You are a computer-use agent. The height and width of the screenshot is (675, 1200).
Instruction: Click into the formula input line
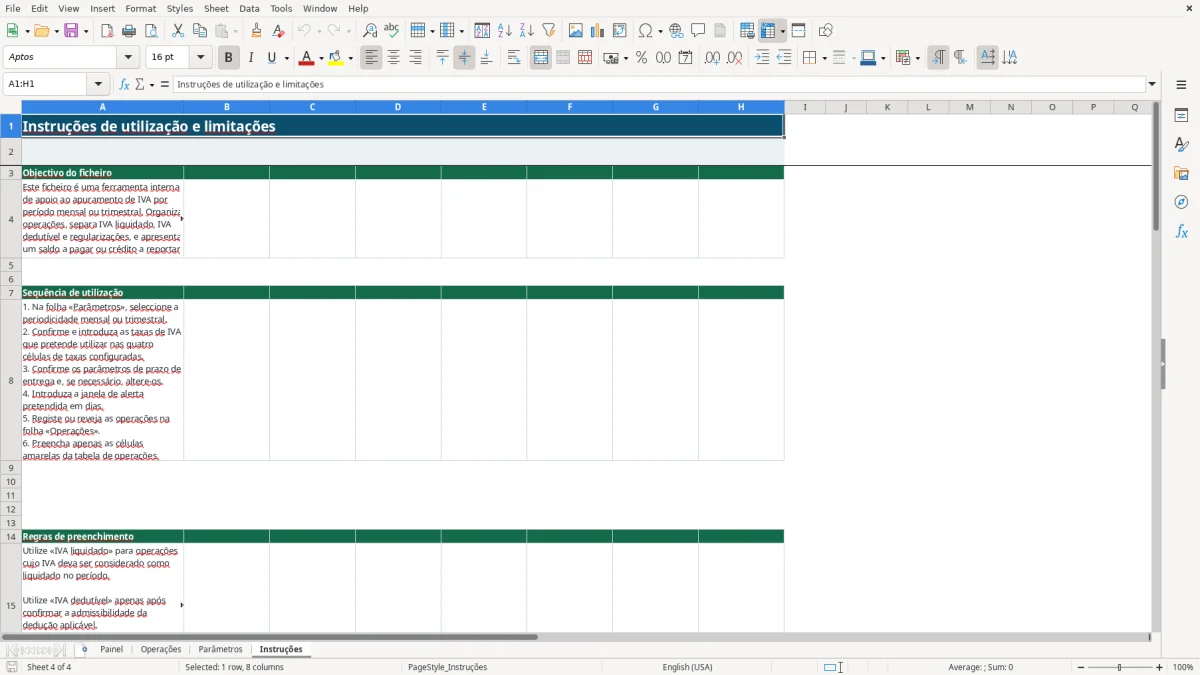[x=659, y=84]
